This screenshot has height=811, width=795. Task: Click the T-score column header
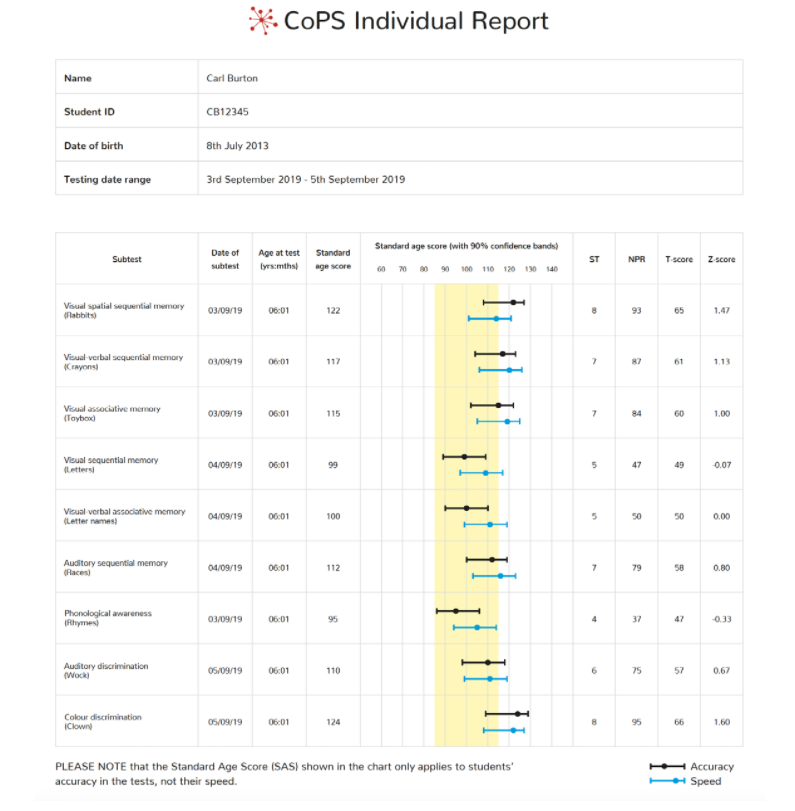click(679, 259)
